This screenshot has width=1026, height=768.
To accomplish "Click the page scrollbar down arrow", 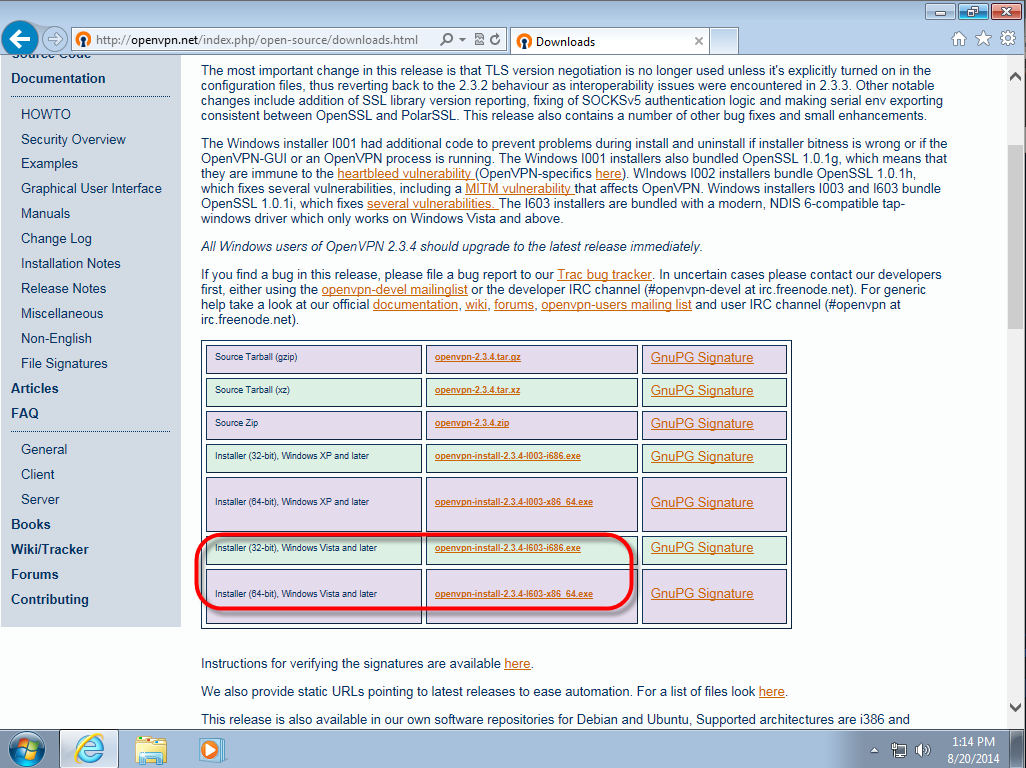I will 1016,707.
